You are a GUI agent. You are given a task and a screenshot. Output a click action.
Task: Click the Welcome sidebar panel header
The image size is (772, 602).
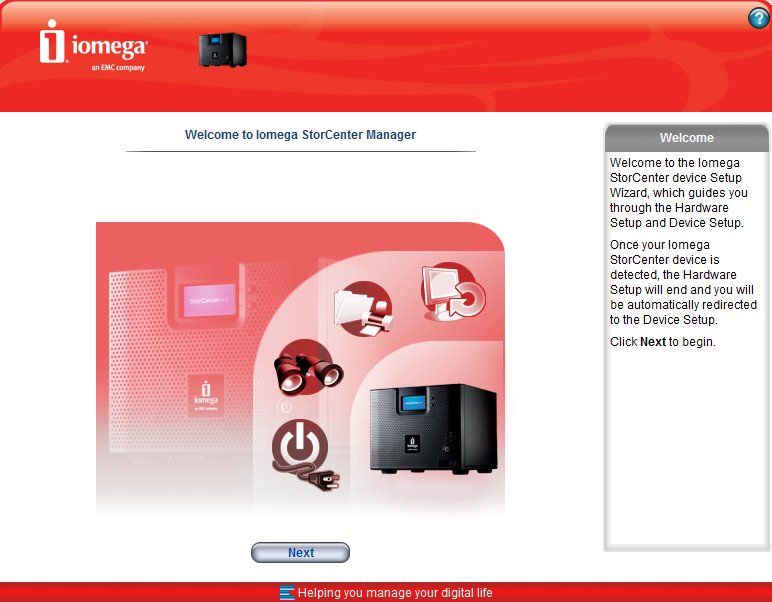point(686,138)
